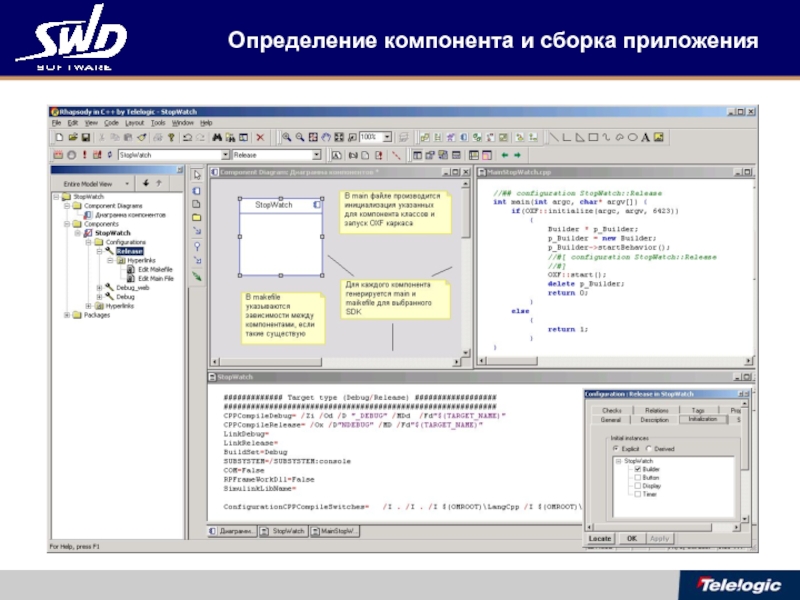
Task: Click the red X Delete icon
Action: 260,136
